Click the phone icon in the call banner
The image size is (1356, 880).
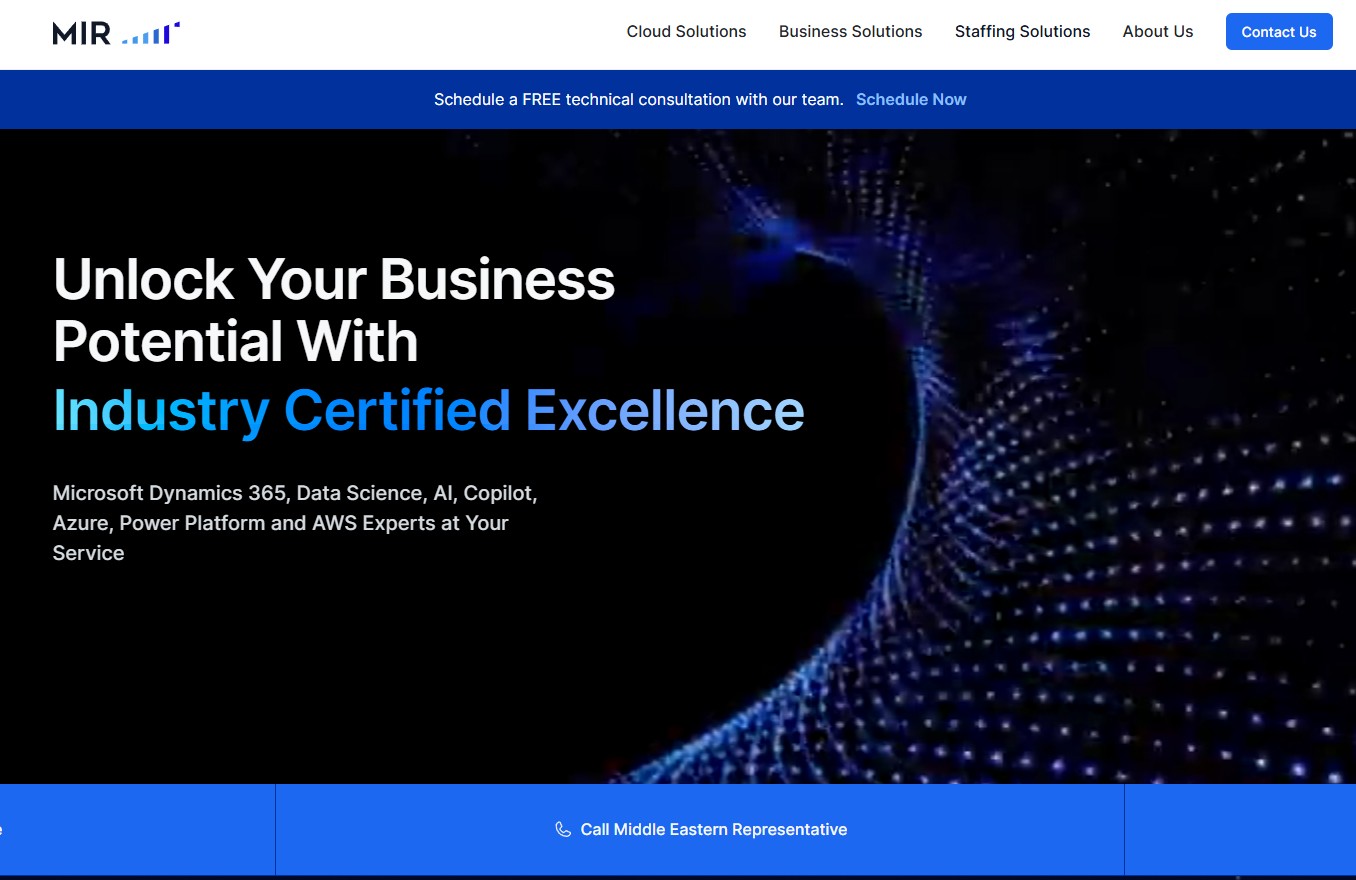tap(562, 829)
